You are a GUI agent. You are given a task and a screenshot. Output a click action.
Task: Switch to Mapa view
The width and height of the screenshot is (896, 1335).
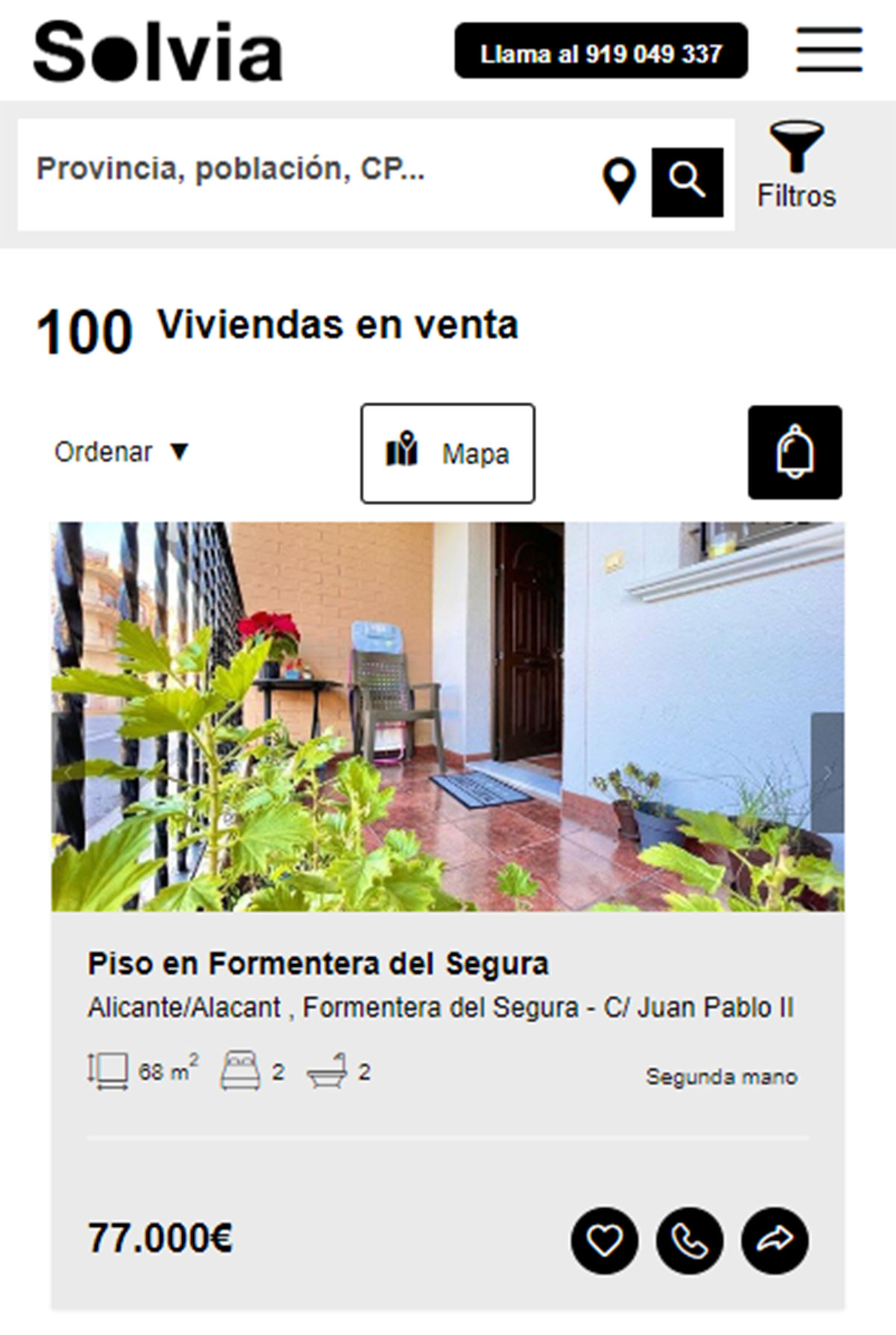pyautogui.click(x=448, y=453)
